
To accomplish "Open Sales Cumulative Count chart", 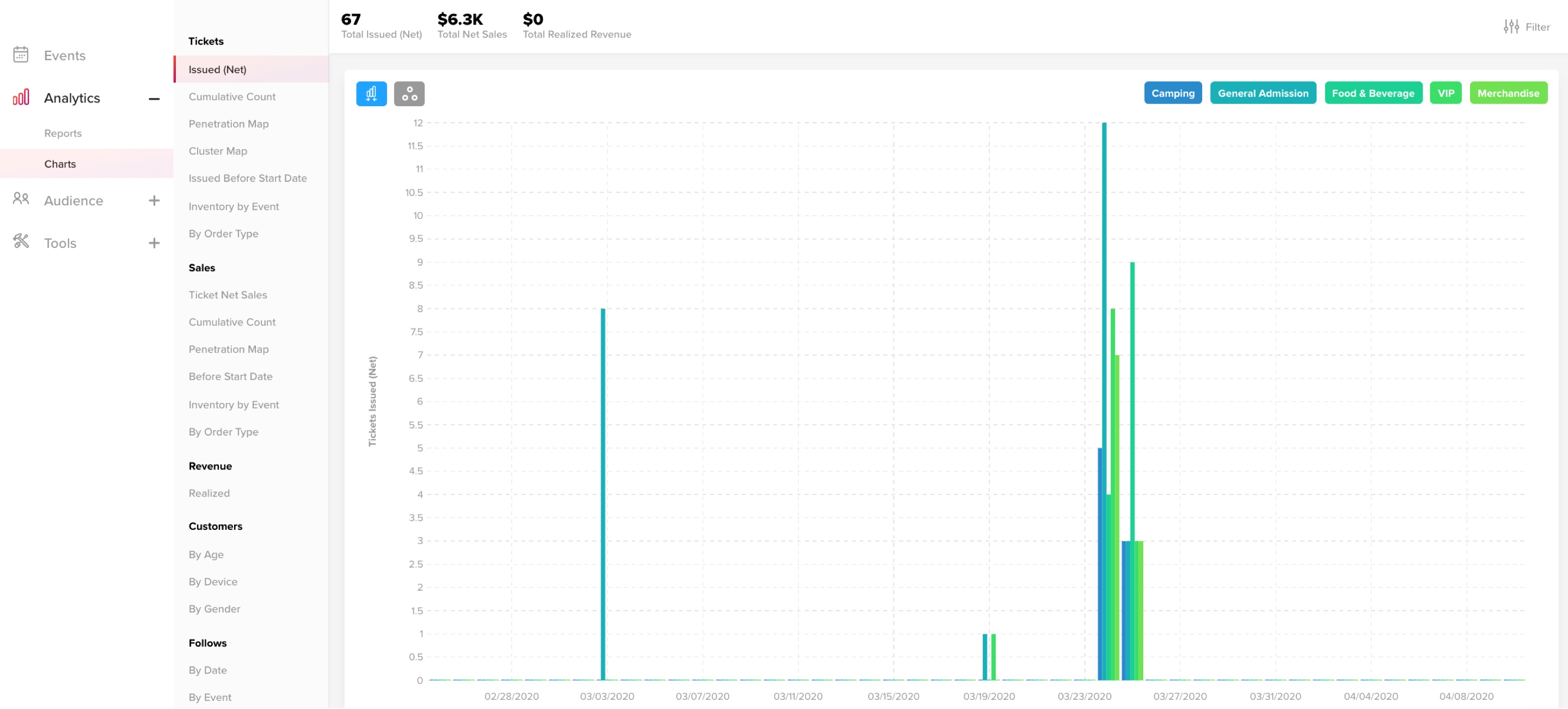I will click(x=232, y=322).
